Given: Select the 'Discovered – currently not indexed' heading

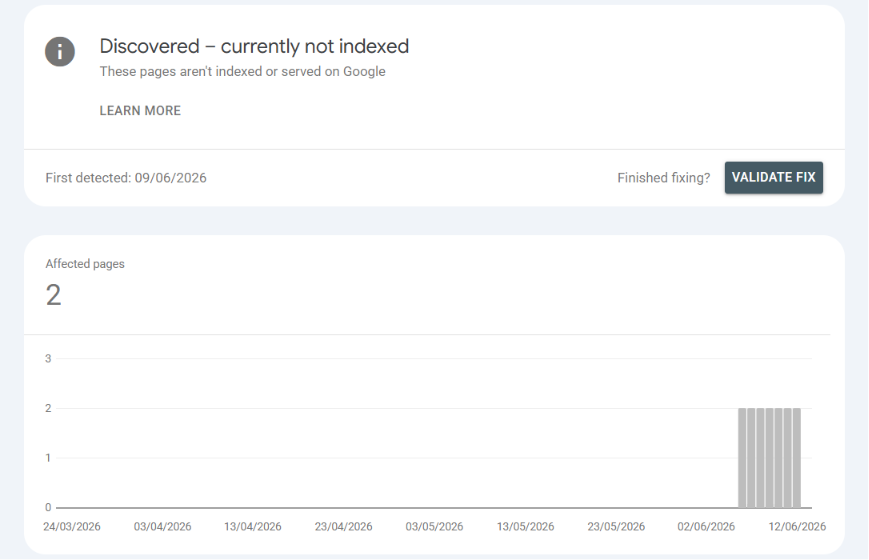Looking at the screenshot, I should [x=254, y=46].
